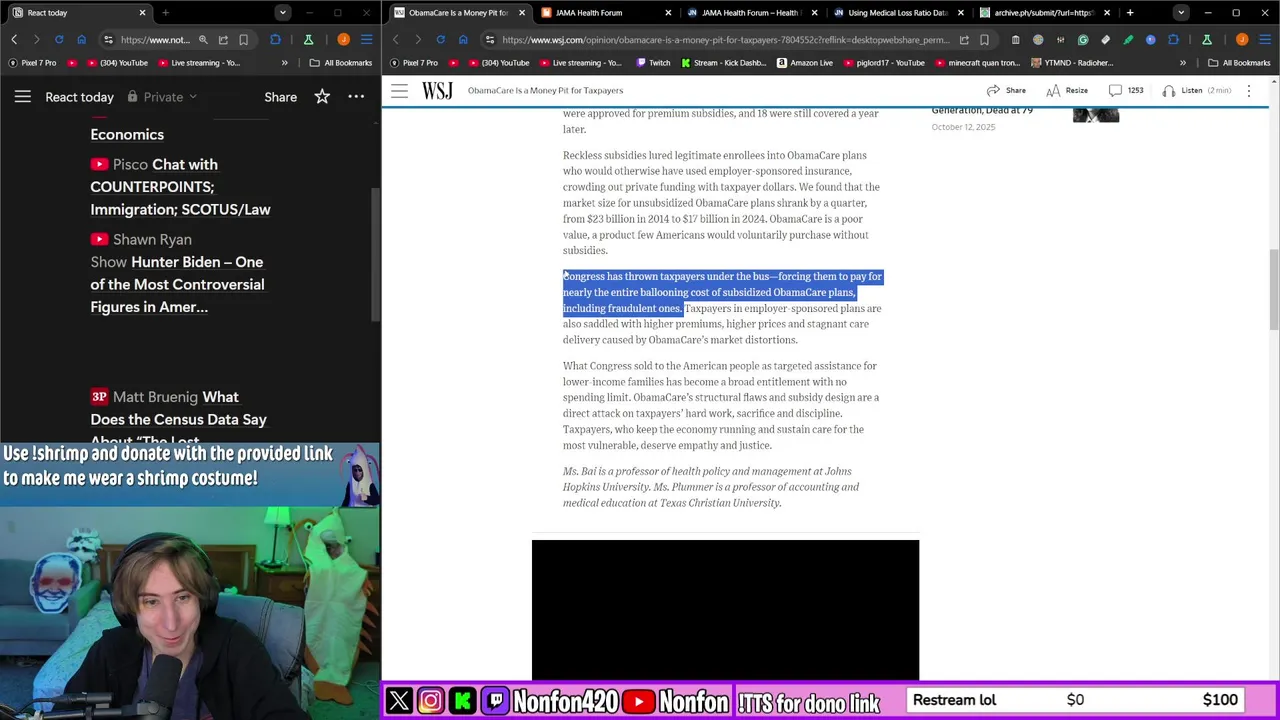Click the WSJ logo
This screenshot has width=1280, height=720.
(x=437, y=90)
